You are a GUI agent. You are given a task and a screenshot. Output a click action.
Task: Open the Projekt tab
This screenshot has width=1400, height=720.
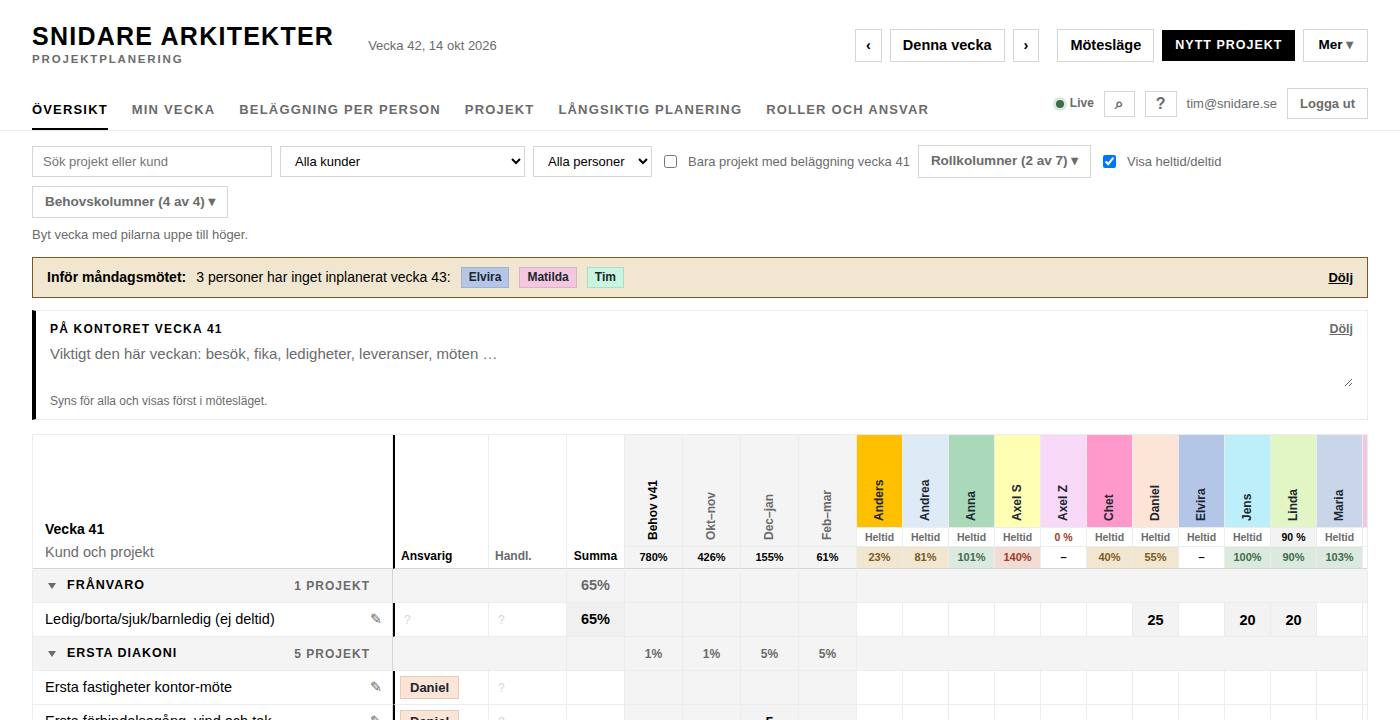pyautogui.click(x=499, y=110)
